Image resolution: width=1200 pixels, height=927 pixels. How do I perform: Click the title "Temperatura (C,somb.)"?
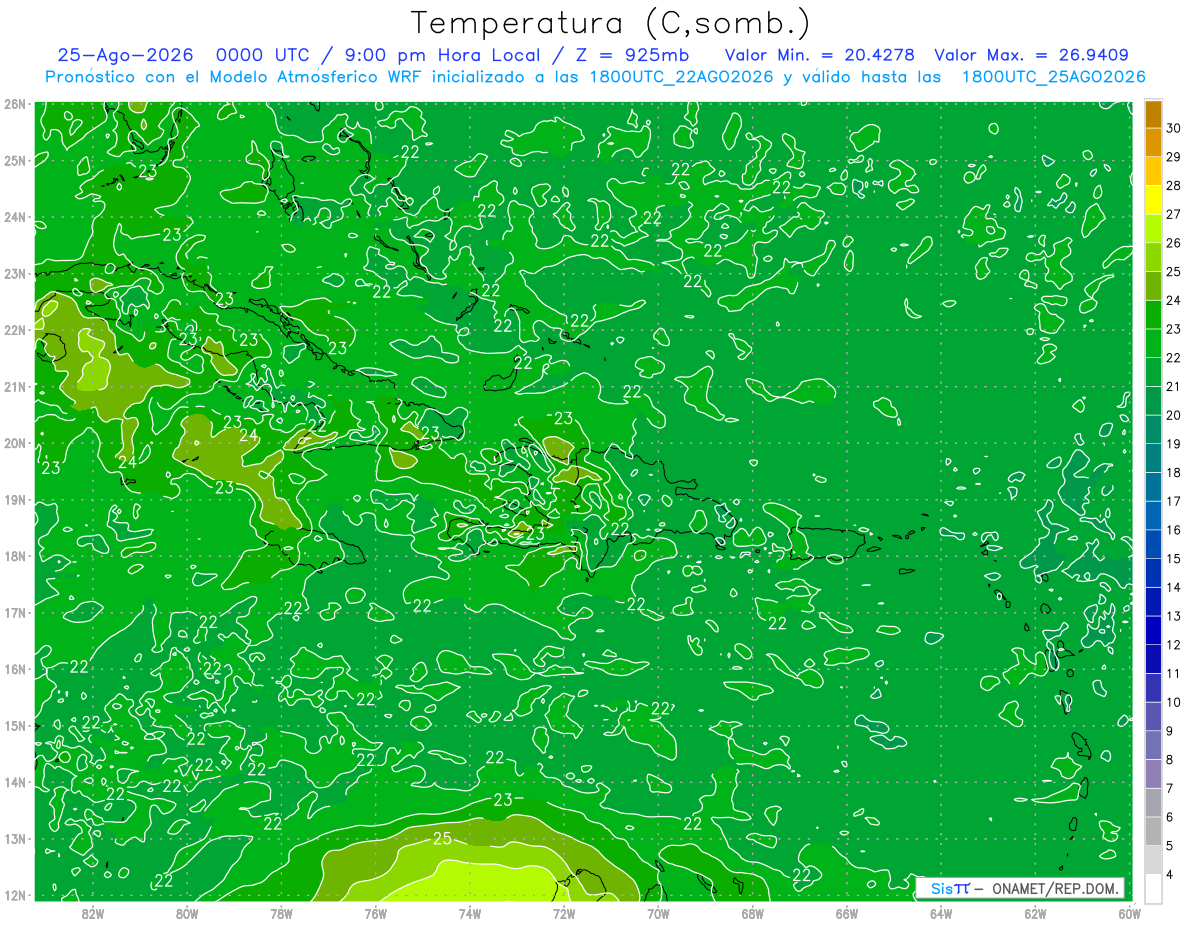(610, 22)
